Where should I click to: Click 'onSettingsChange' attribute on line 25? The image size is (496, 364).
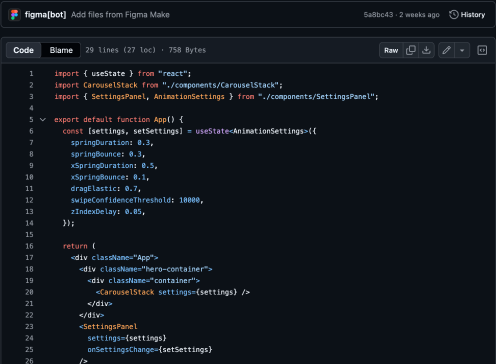[x=121, y=350]
